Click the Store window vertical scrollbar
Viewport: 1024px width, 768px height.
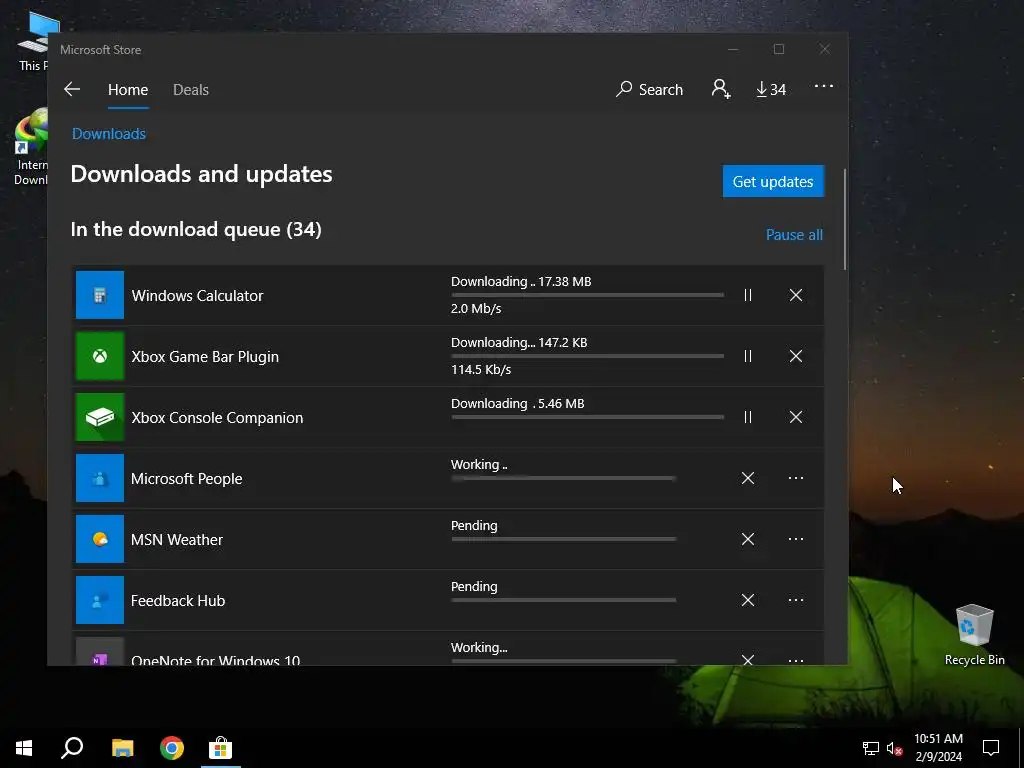tap(844, 219)
